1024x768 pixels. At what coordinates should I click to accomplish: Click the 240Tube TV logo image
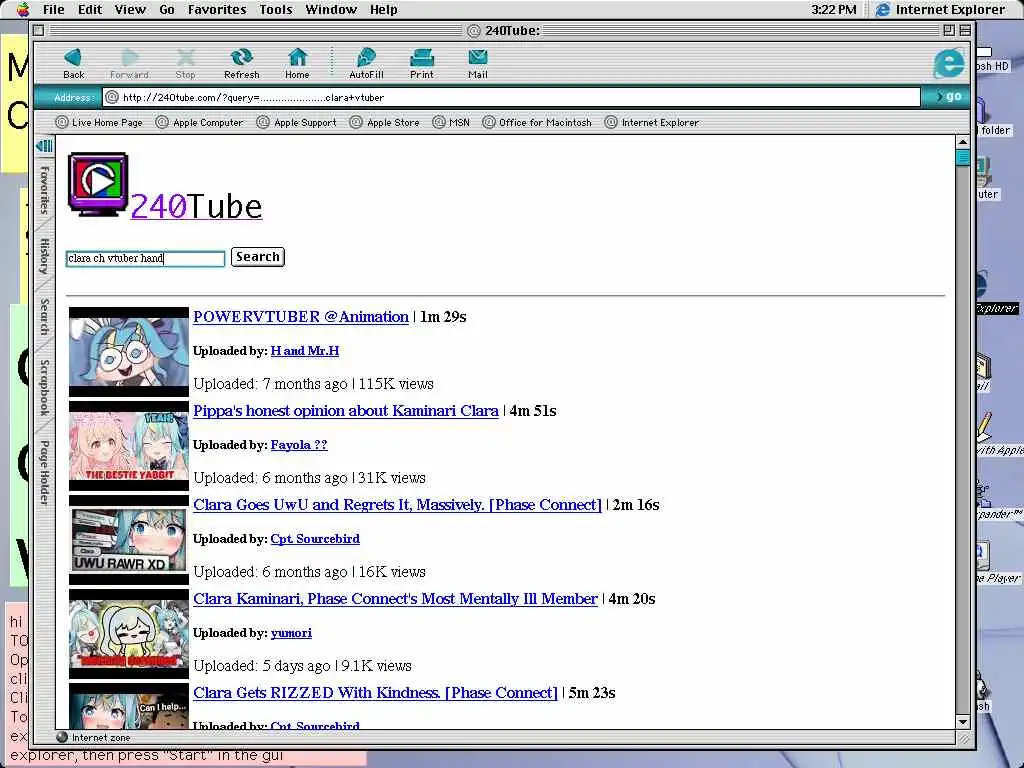pos(98,184)
